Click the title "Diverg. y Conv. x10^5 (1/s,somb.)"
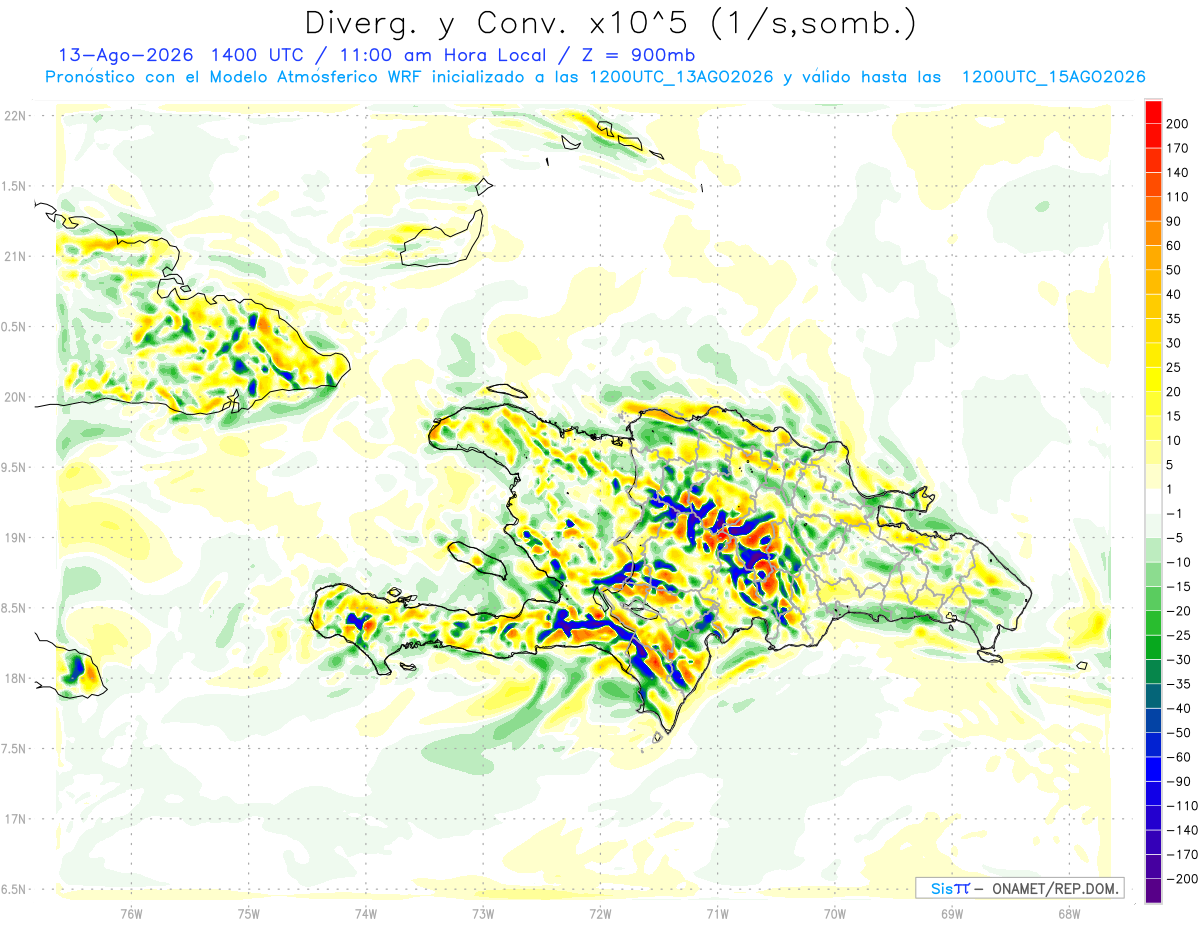Screen dimensions: 1200x927 (x=609, y=23)
